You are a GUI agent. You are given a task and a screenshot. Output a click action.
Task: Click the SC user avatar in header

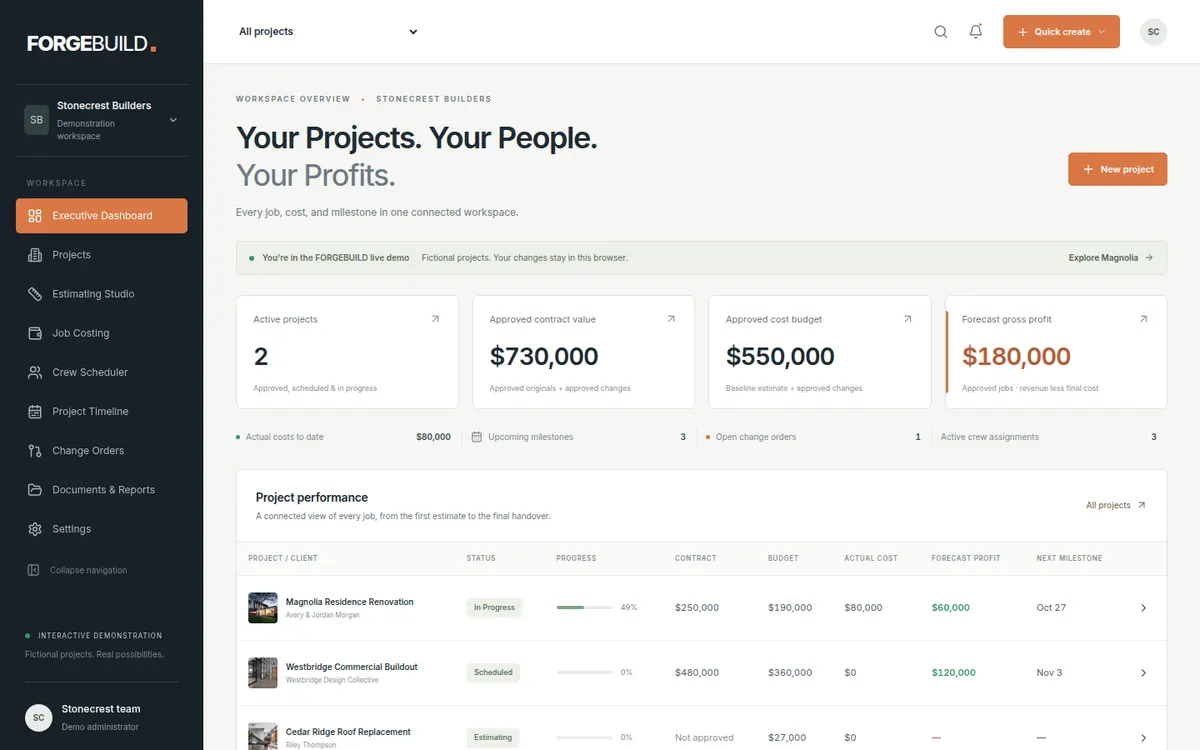[1153, 32]
